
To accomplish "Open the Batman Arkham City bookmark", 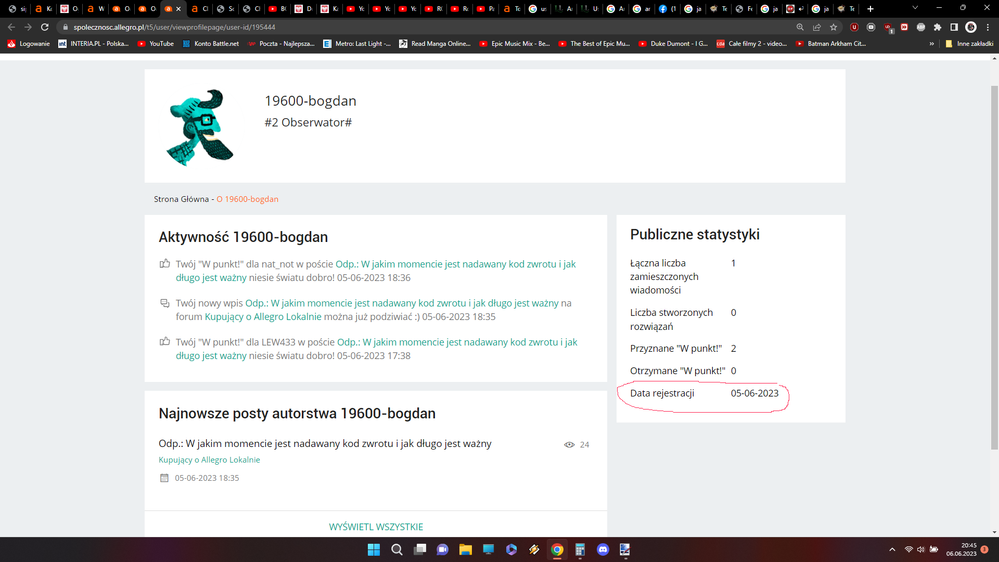I will 831,44.
